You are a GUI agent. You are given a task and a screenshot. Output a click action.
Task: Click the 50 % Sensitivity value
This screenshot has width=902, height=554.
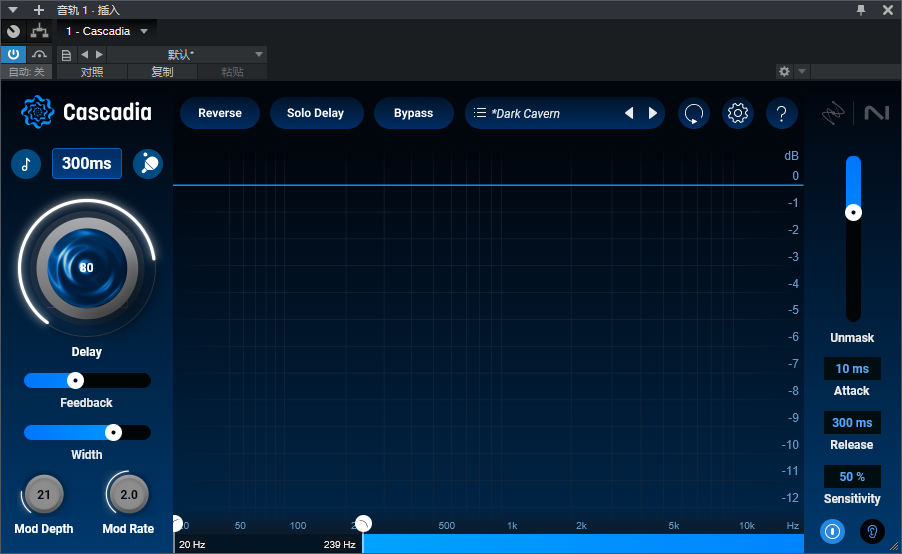click(x=852, y=477)
